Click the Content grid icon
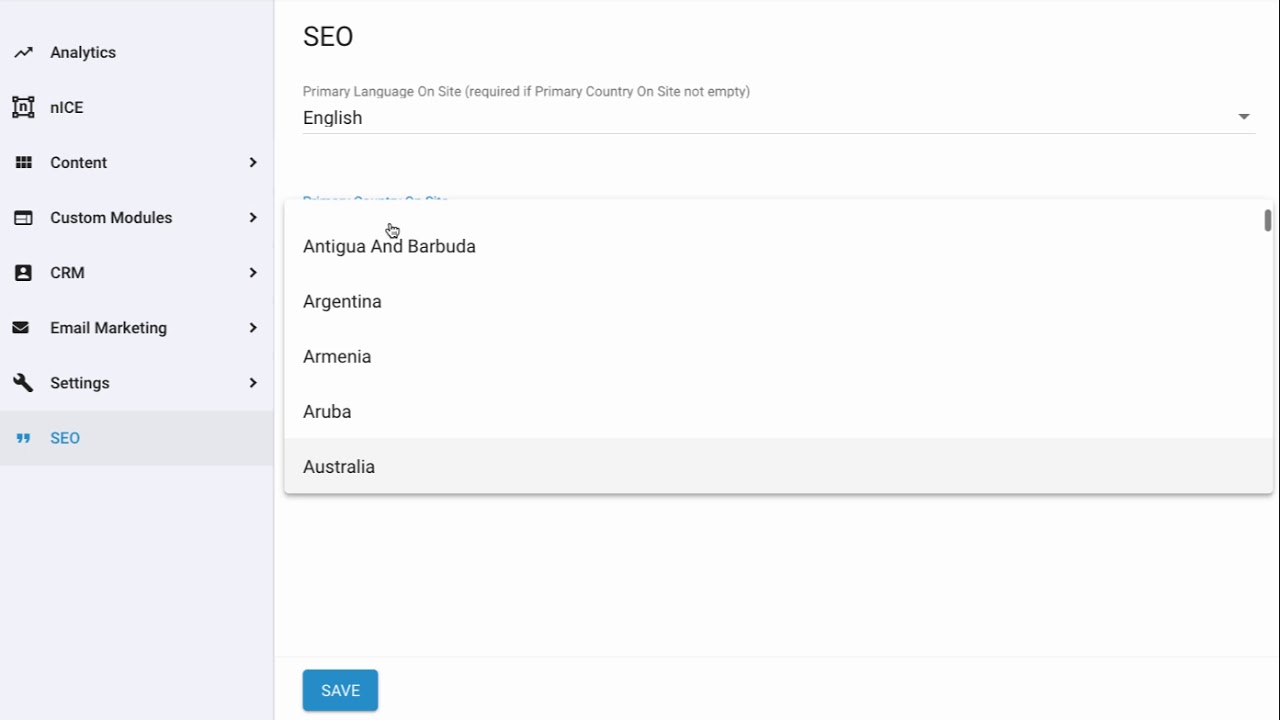This screenshot has width=1280, height=720. [x=23, y=162]
